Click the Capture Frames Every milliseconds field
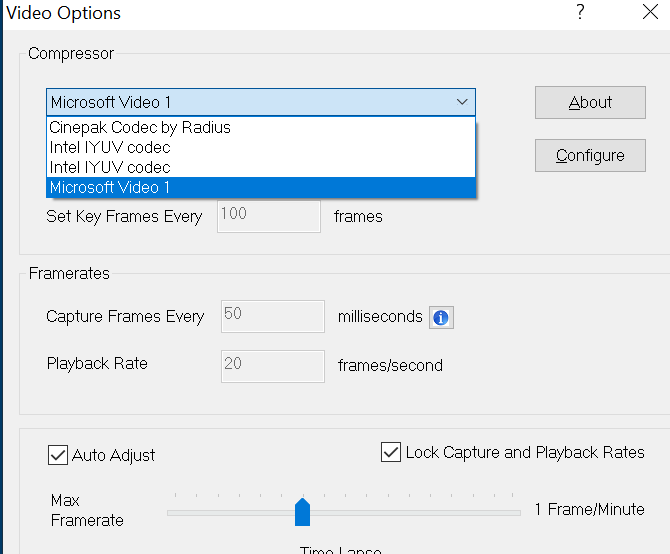 (273, 317)
